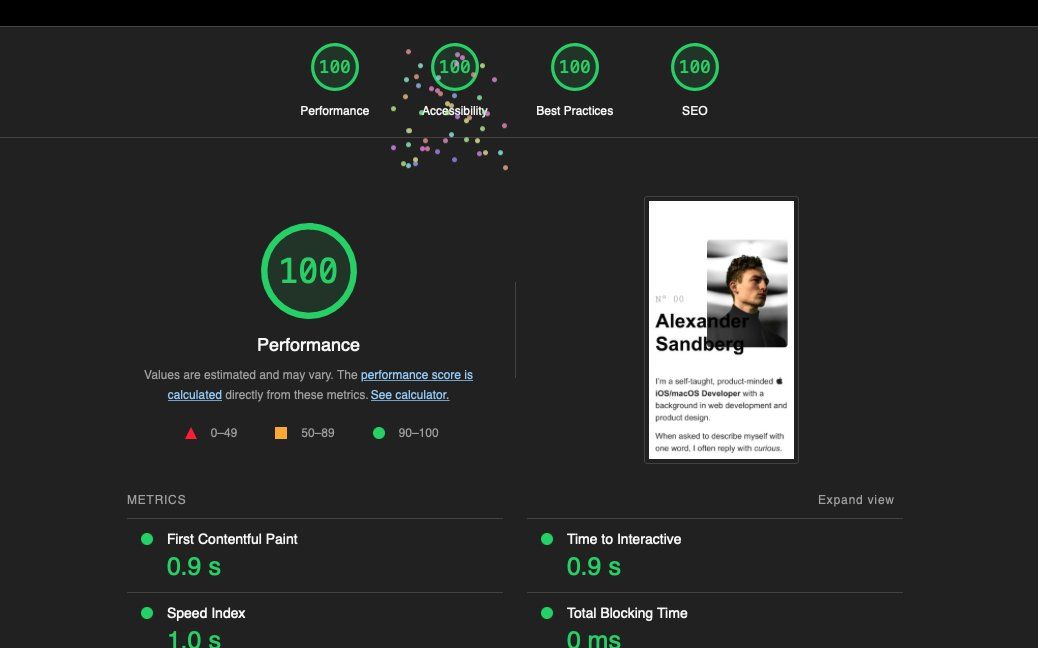Click the Best Practices score gauge
Screen dimensions: 1038x648
[574, 67]
